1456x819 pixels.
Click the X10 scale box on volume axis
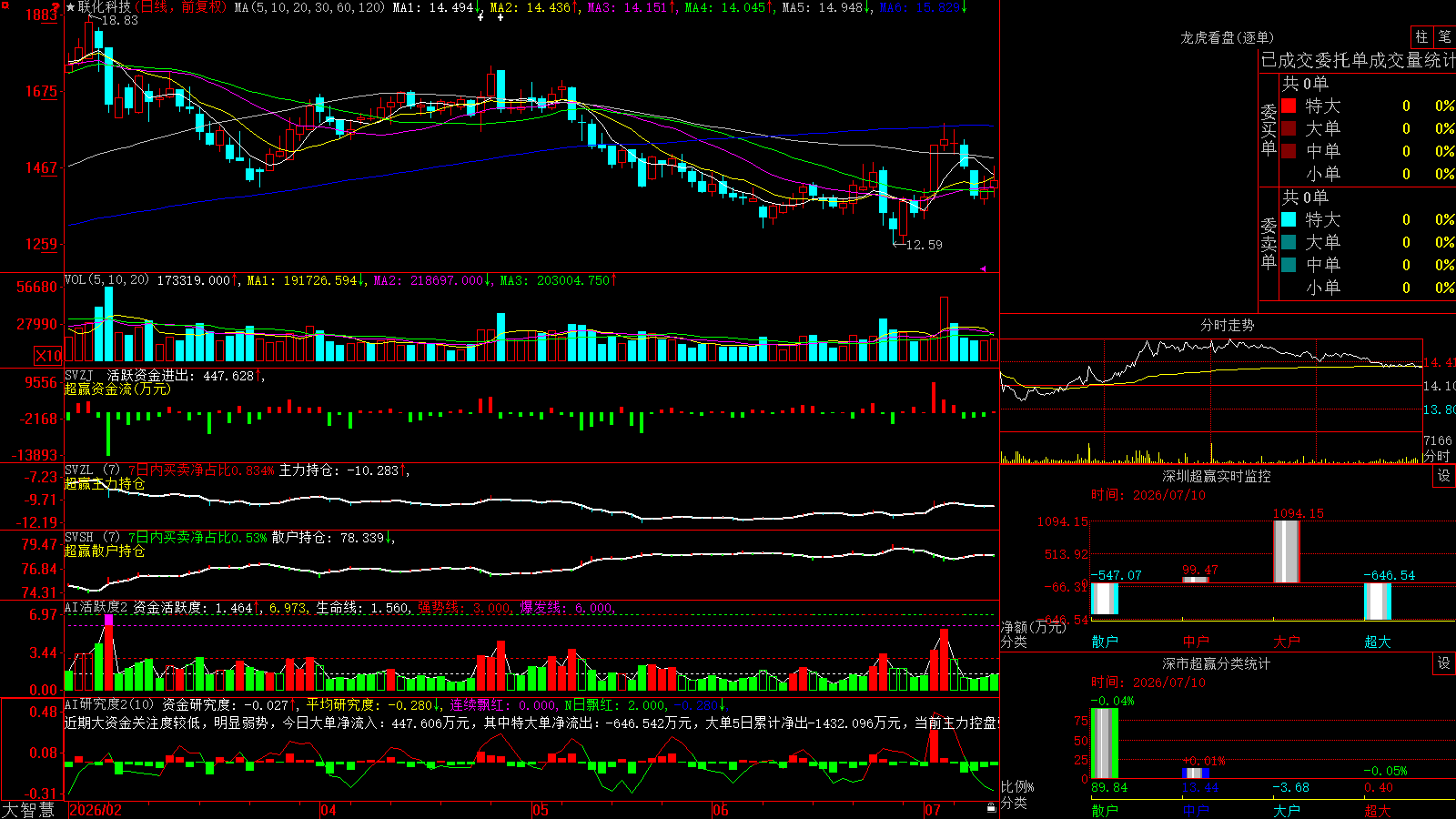48,356
